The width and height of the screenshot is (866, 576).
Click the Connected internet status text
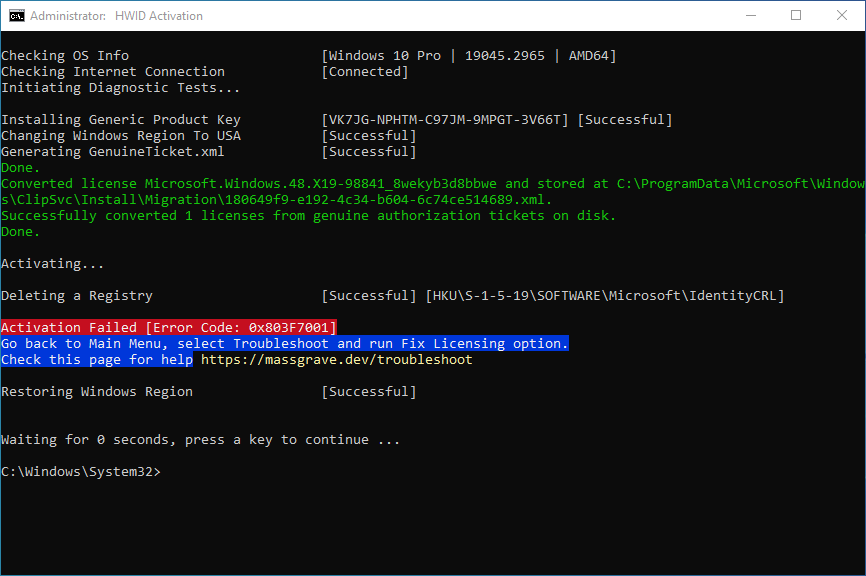point(364,71)
